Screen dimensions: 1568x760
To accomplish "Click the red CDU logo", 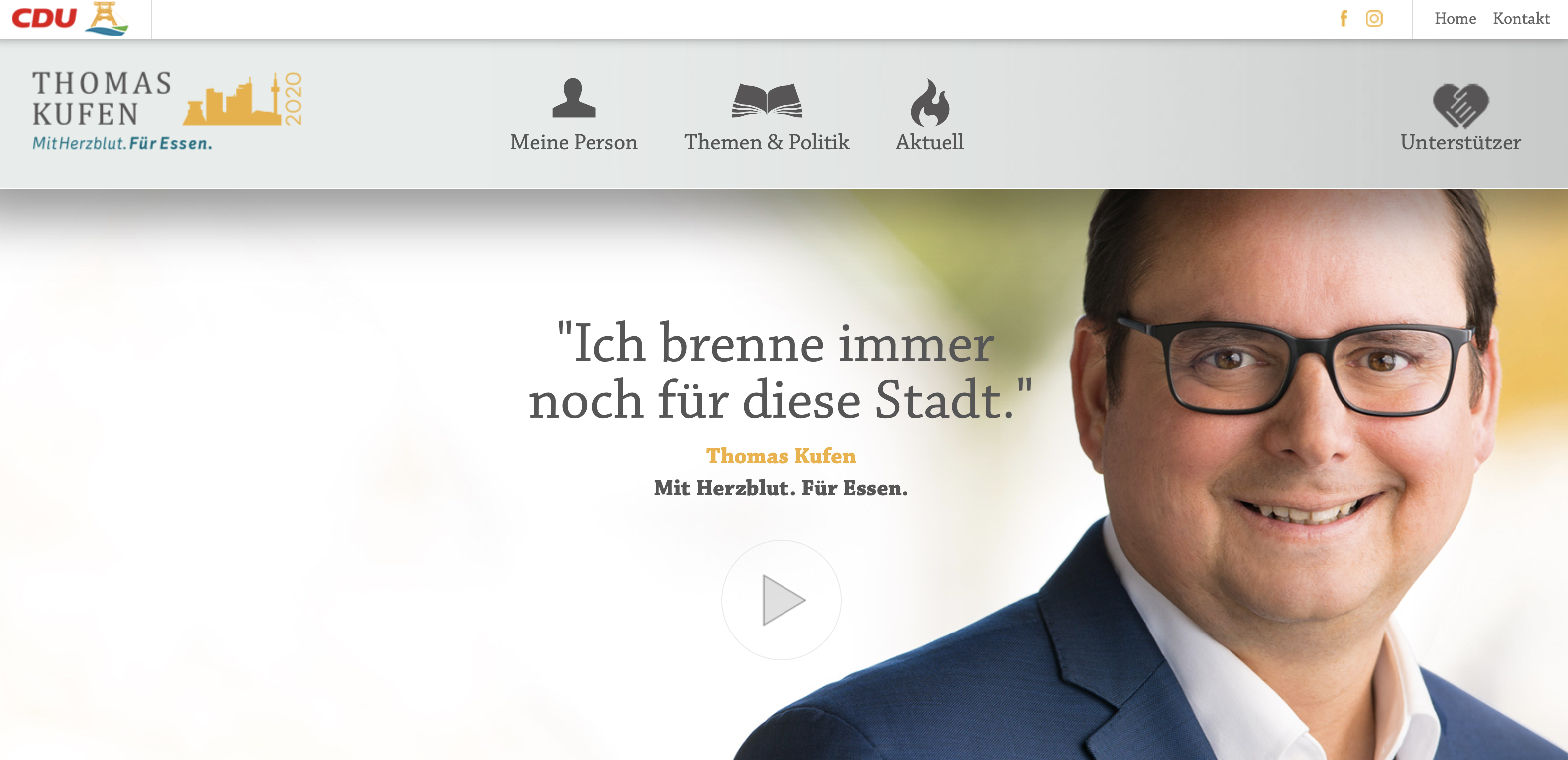I will pos(44,19).
